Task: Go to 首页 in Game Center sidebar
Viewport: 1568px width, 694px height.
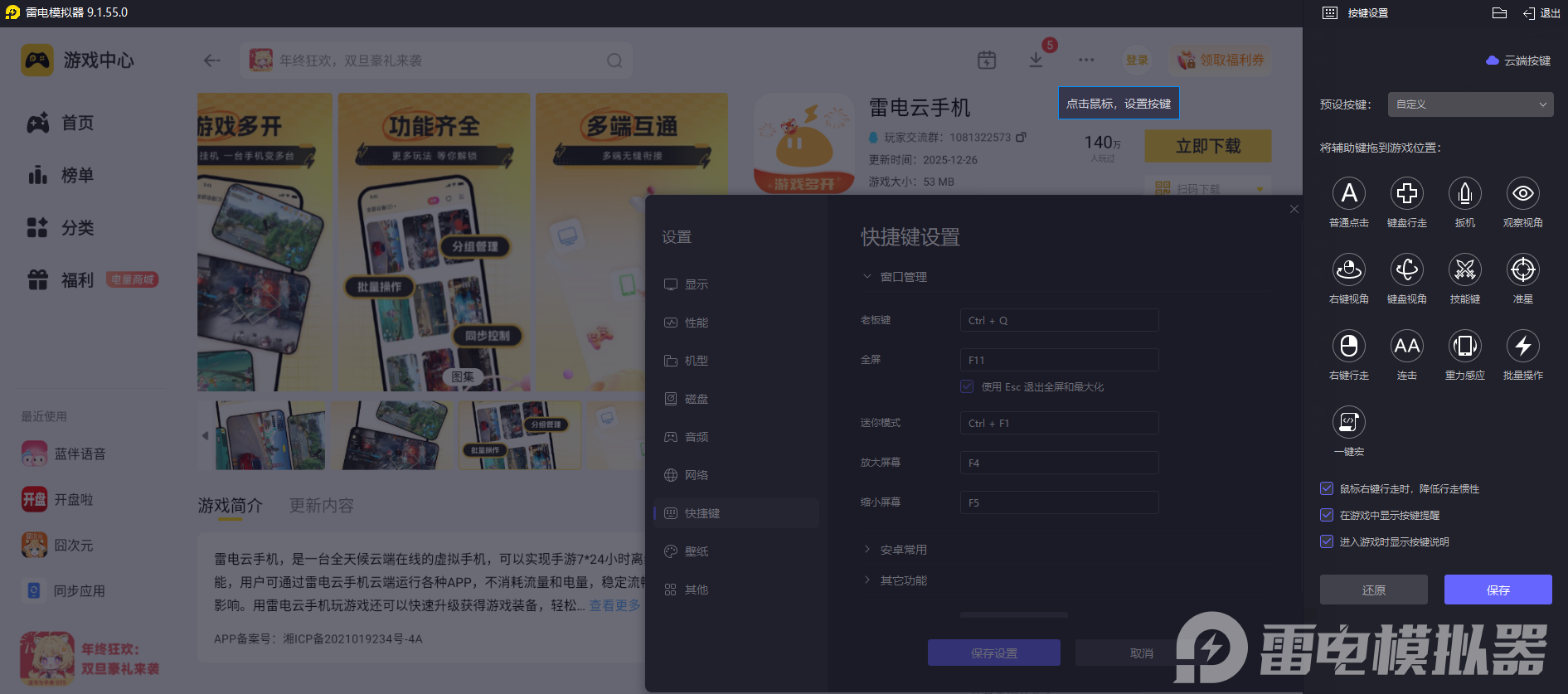Action: point(61,123)
